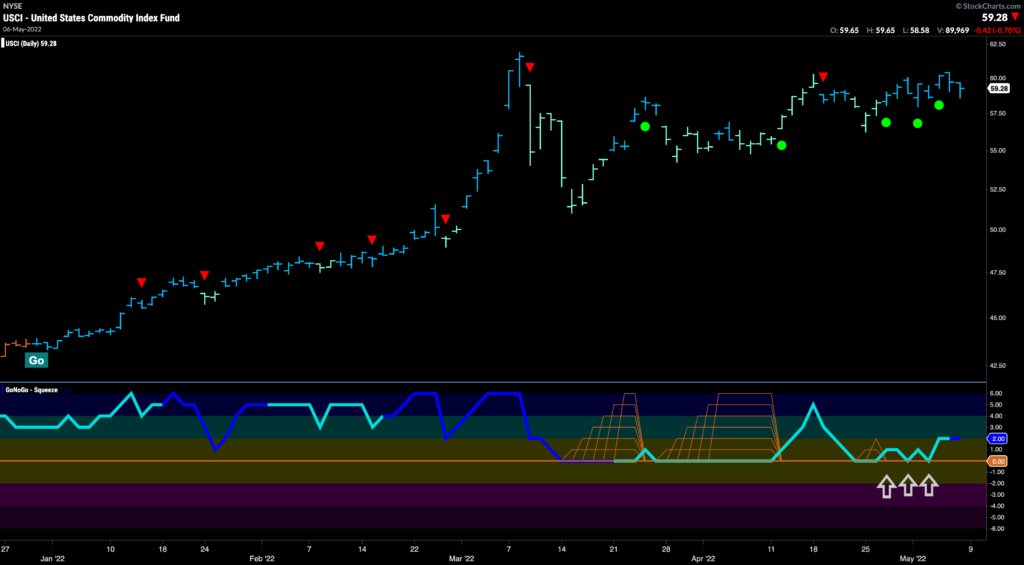Click the -4.00 oscillator axis label
Viewport: 1024px width, 565px height.
point(996,506)
